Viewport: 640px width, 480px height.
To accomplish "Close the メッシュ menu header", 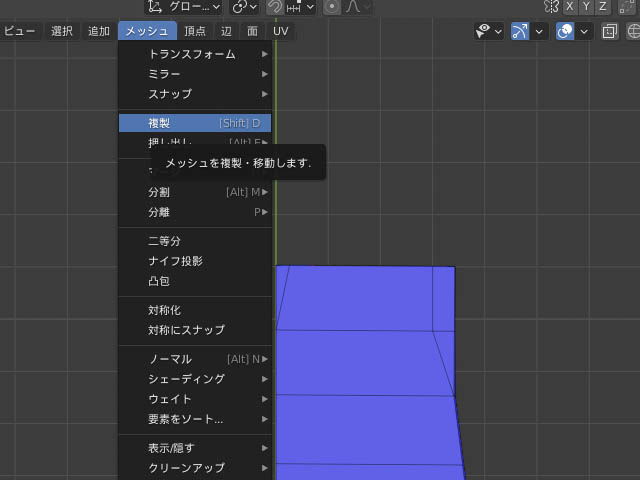I will 147,31.
